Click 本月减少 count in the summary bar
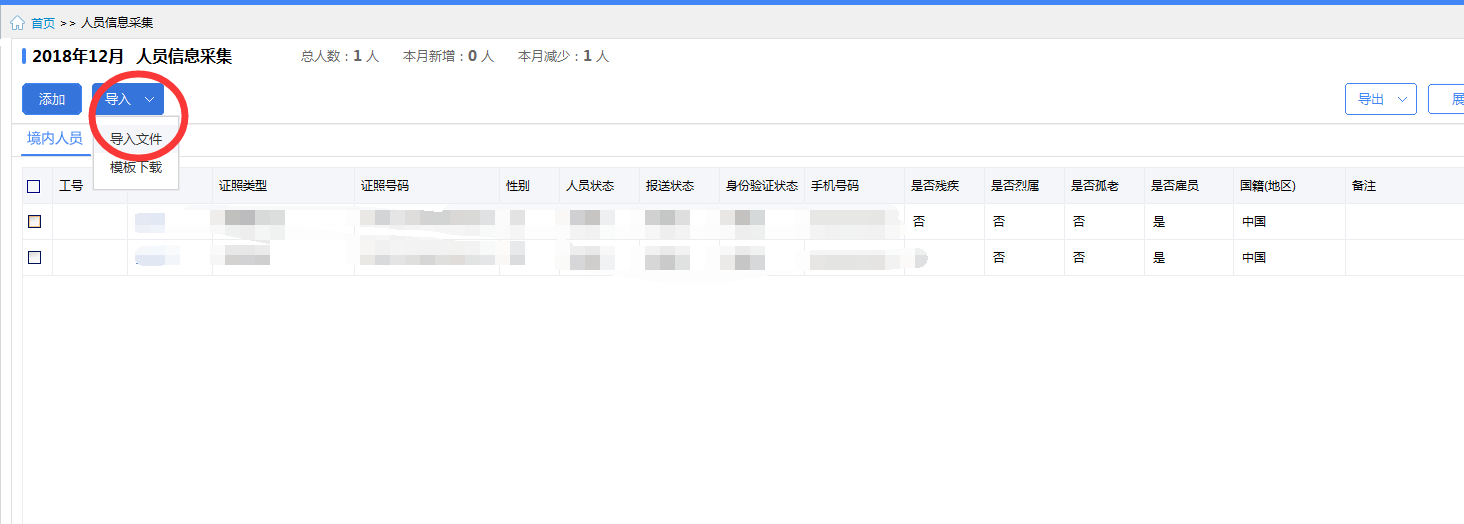1464x524 pixels. pos(563,57)
